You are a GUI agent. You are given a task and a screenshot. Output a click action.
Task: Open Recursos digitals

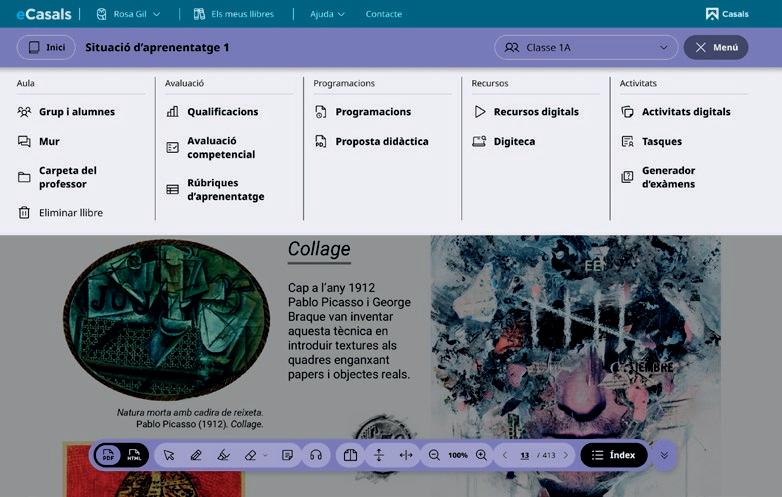coord(526,112)
